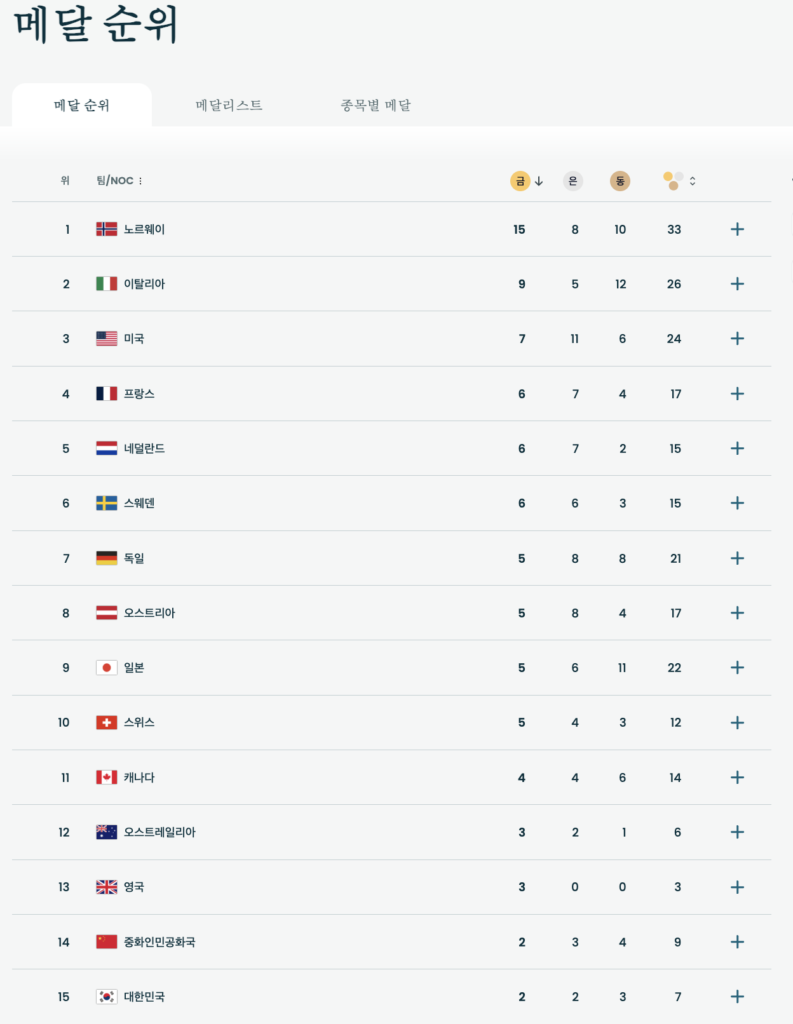Click the Norway flag icon

(107, 229)
